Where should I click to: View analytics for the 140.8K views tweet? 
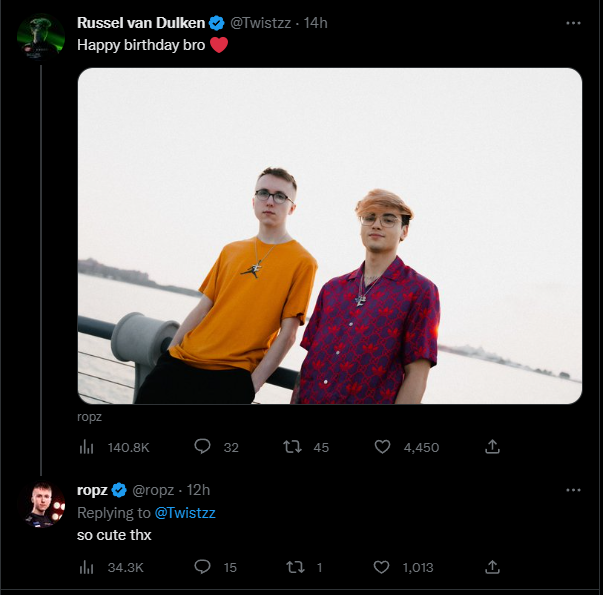tap(86, 447)
